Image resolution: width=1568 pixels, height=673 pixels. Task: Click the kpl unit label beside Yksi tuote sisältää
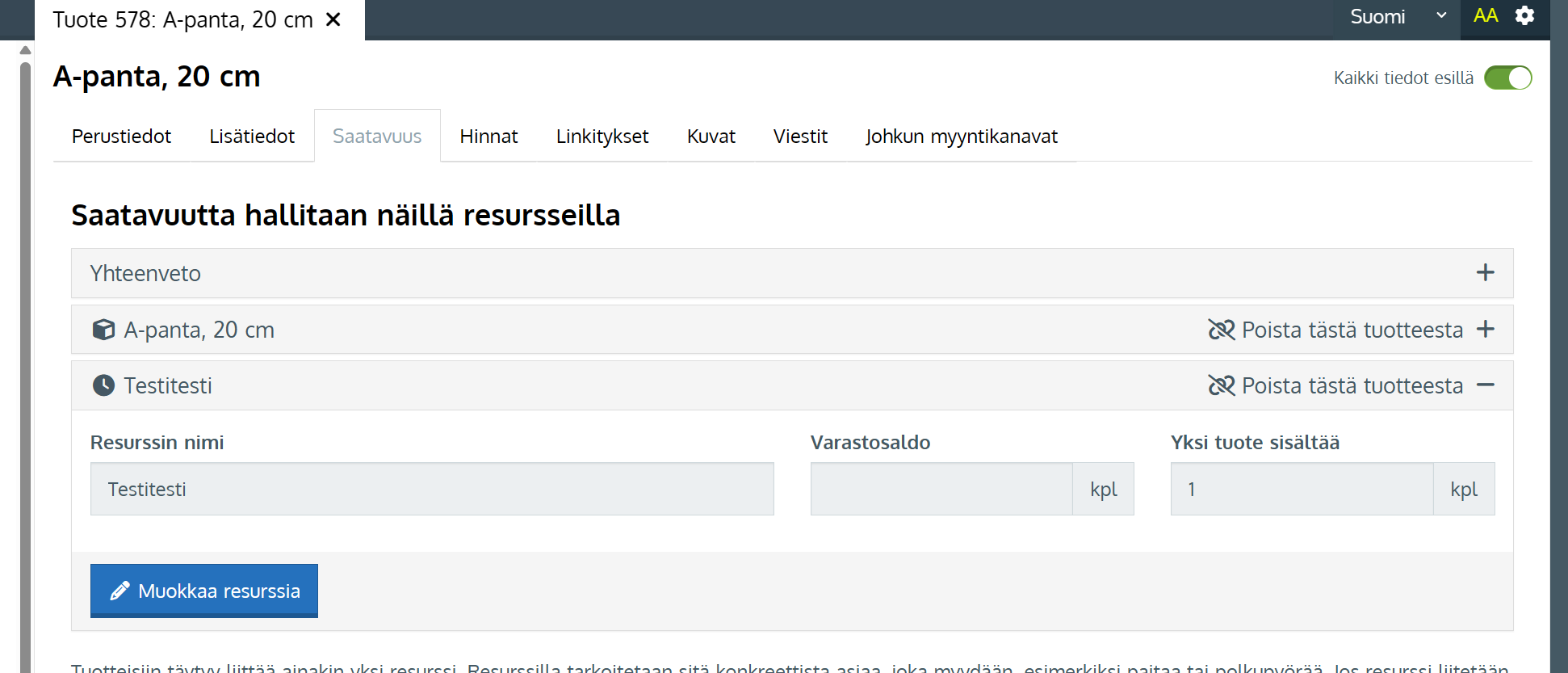1464,489
